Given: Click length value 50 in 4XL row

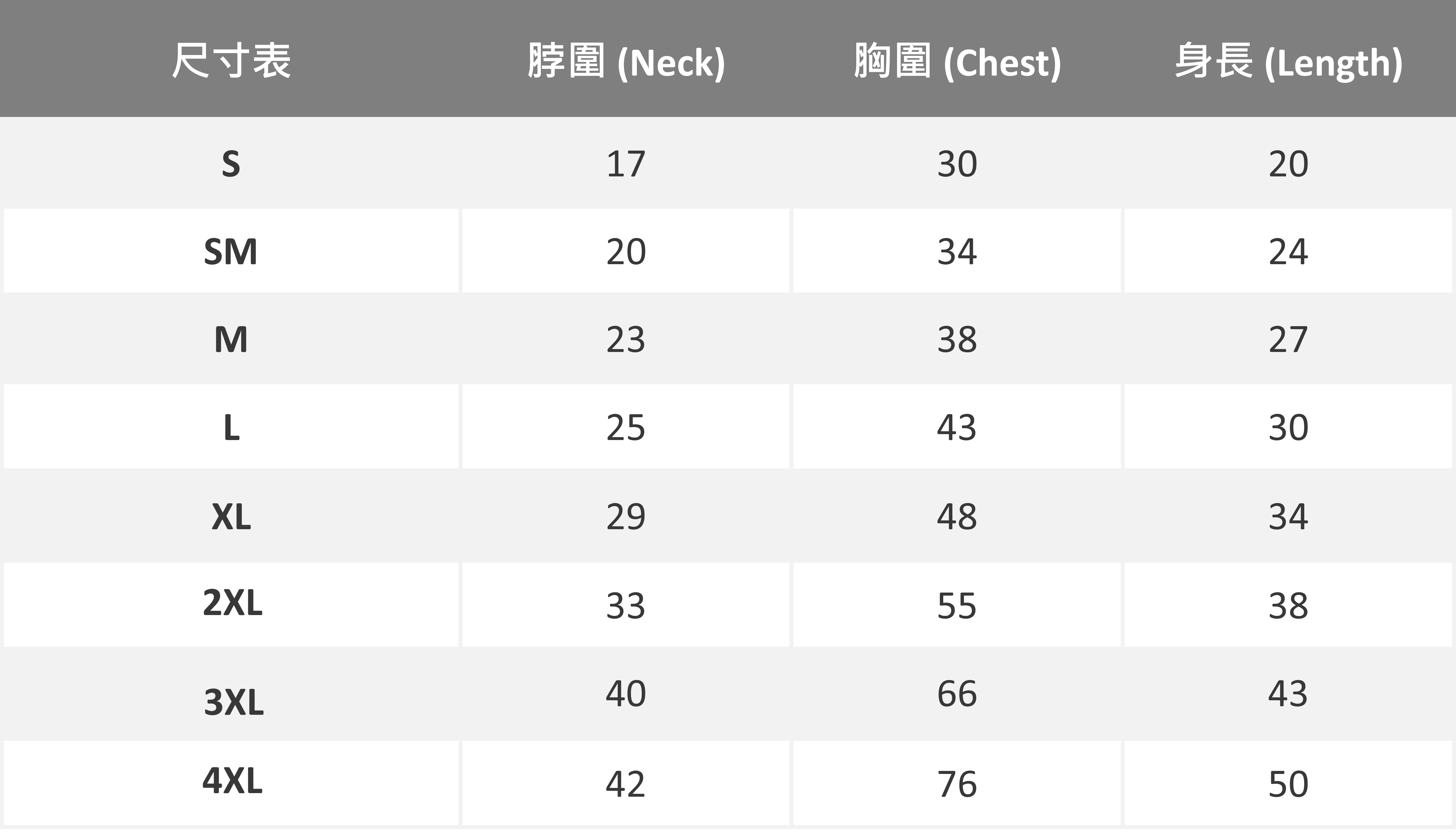Looking at the screenshot, I should point(1288,784).
